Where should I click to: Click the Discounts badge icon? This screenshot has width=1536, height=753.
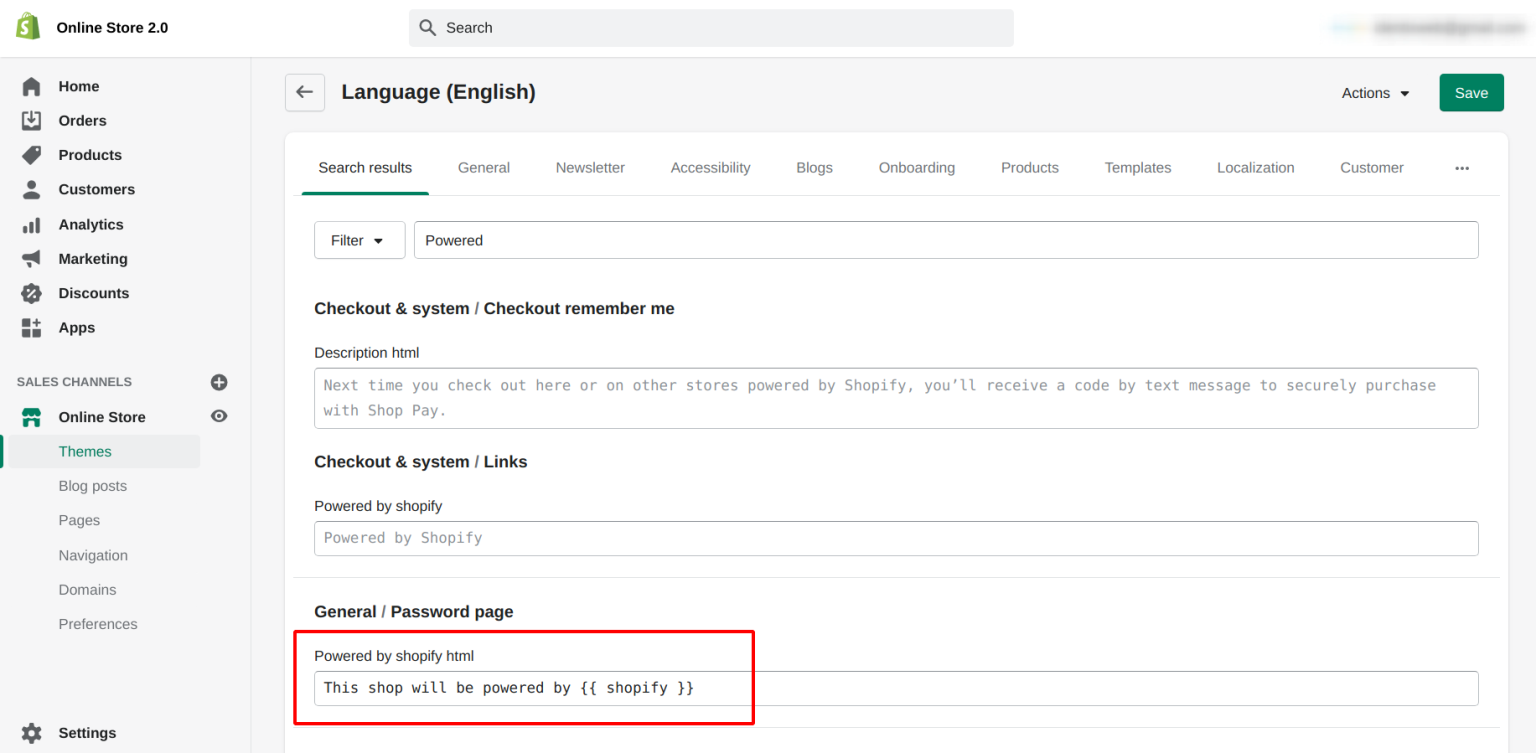point(32,293)
